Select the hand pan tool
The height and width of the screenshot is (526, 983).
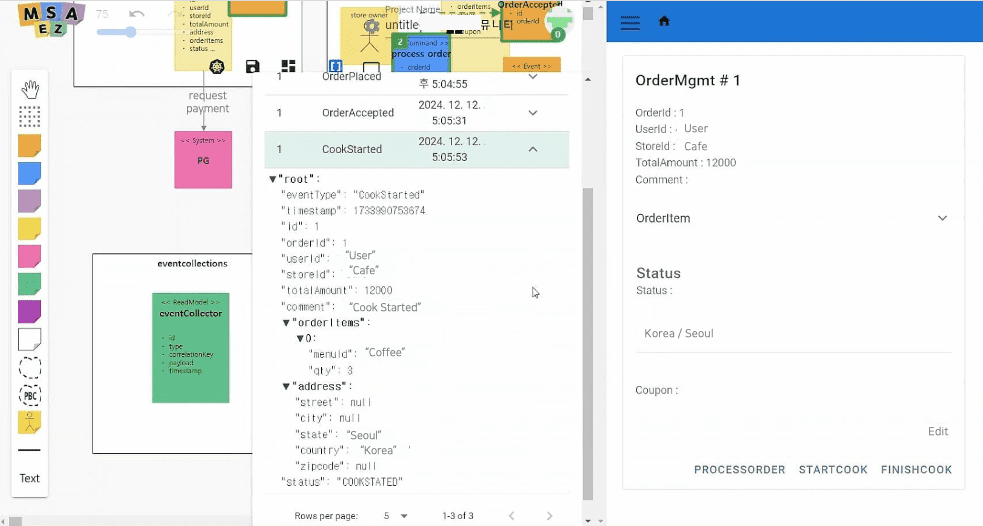[x=30, y=89]
